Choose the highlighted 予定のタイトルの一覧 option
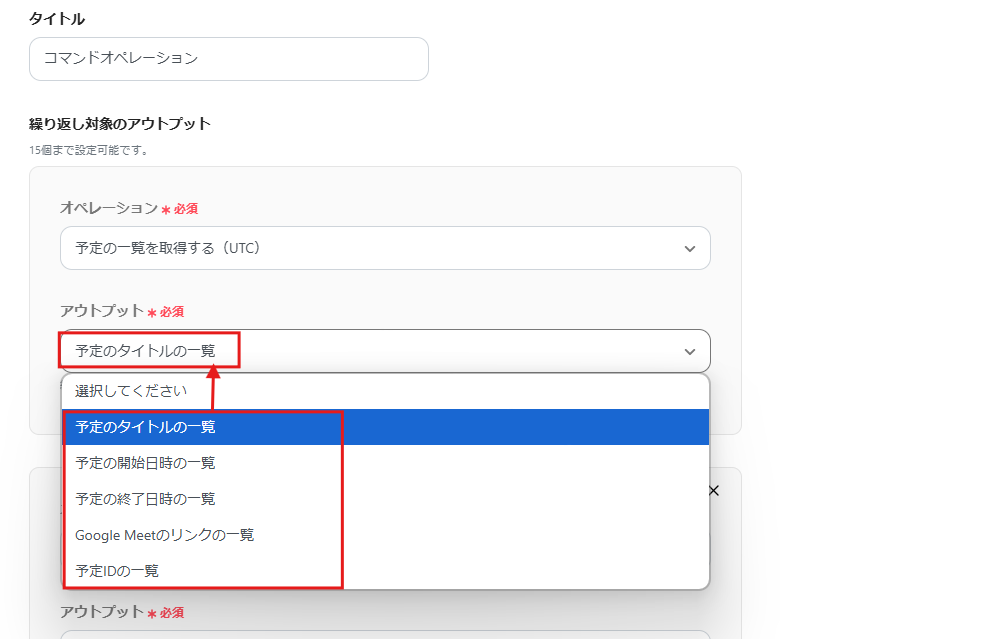This screenshot has height=639, width=987. point(146,427)
